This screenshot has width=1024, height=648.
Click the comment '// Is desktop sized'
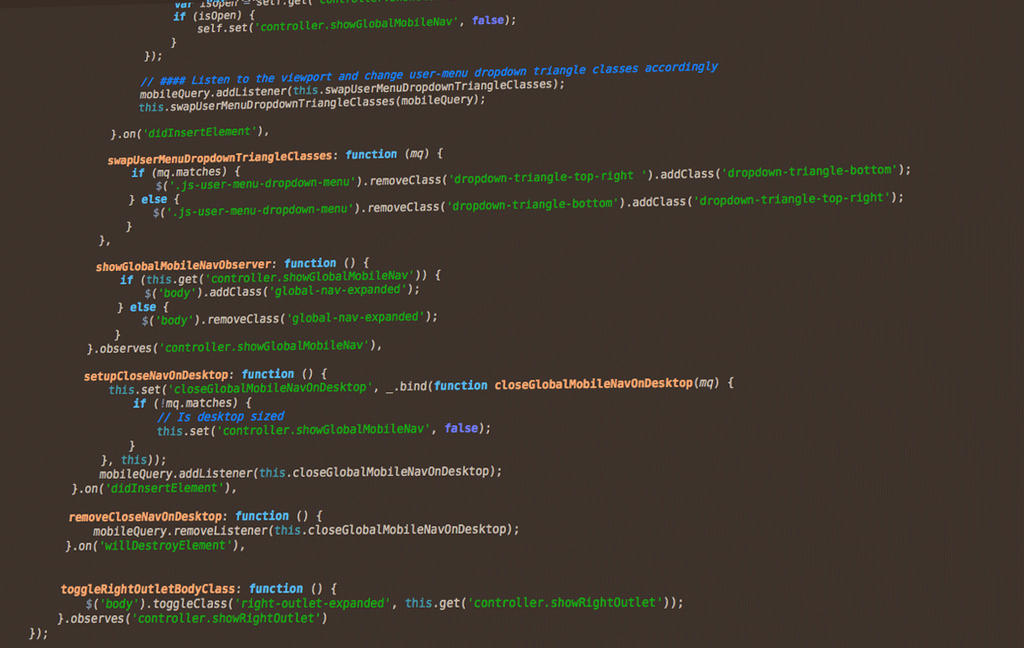point(220,417)
